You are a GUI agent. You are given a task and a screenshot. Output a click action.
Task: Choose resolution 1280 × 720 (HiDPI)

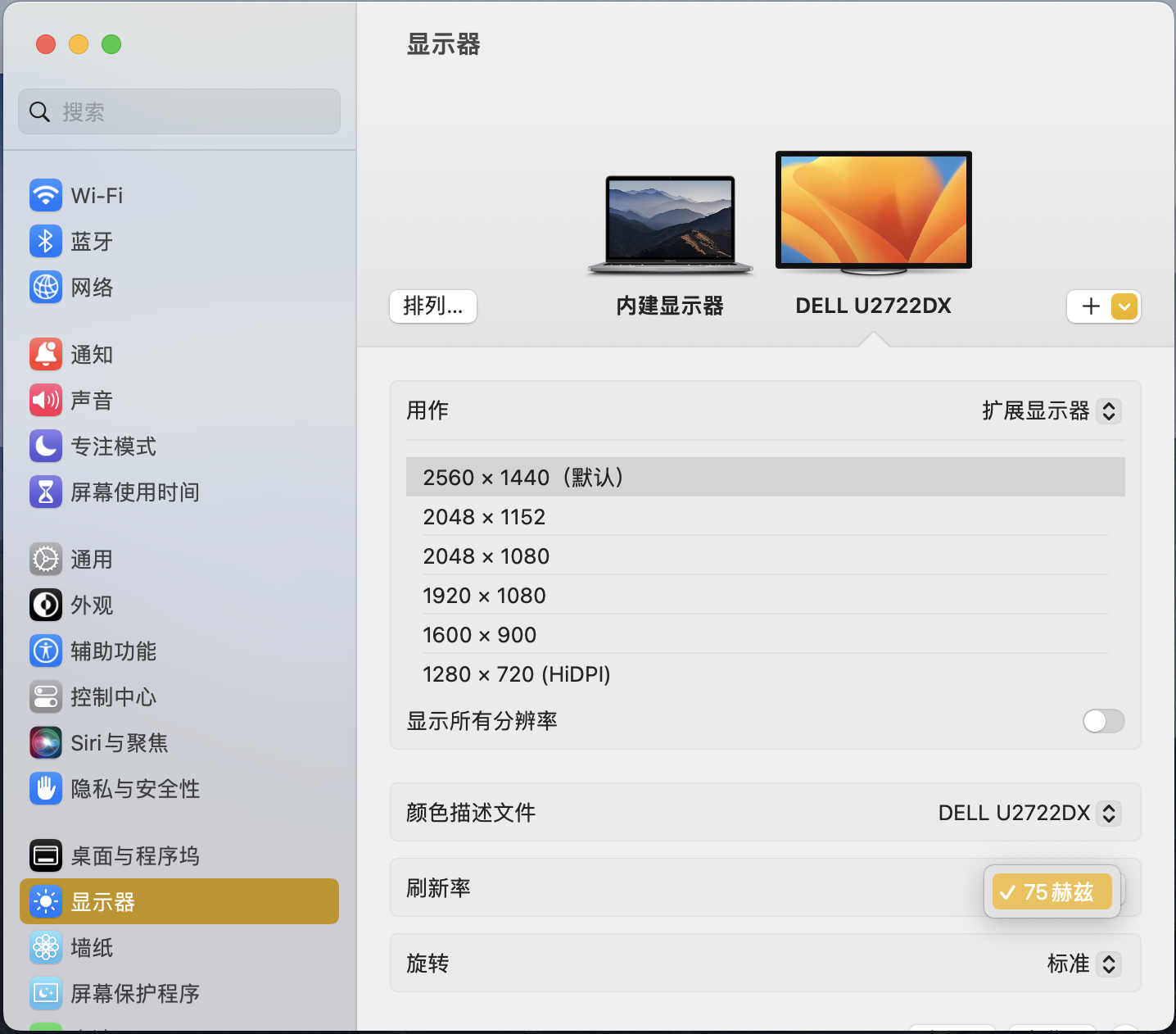(x=766, y=673)
